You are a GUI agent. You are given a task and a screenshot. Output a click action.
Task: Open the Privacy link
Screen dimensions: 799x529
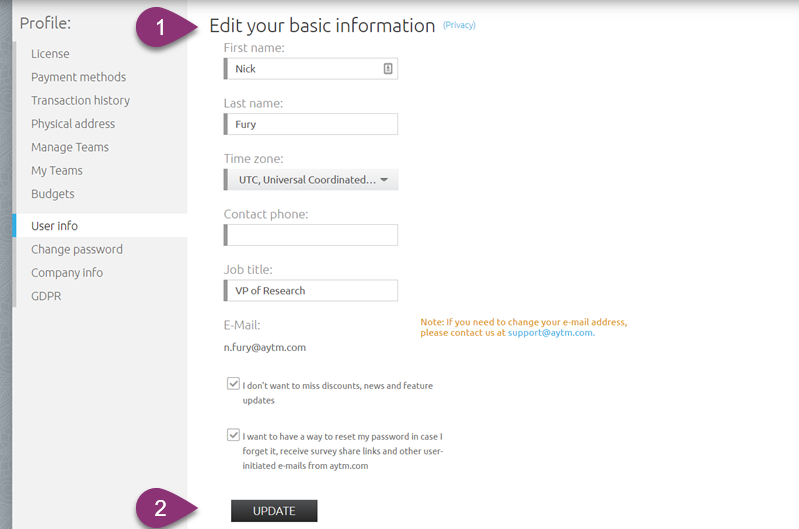[459, 25]
